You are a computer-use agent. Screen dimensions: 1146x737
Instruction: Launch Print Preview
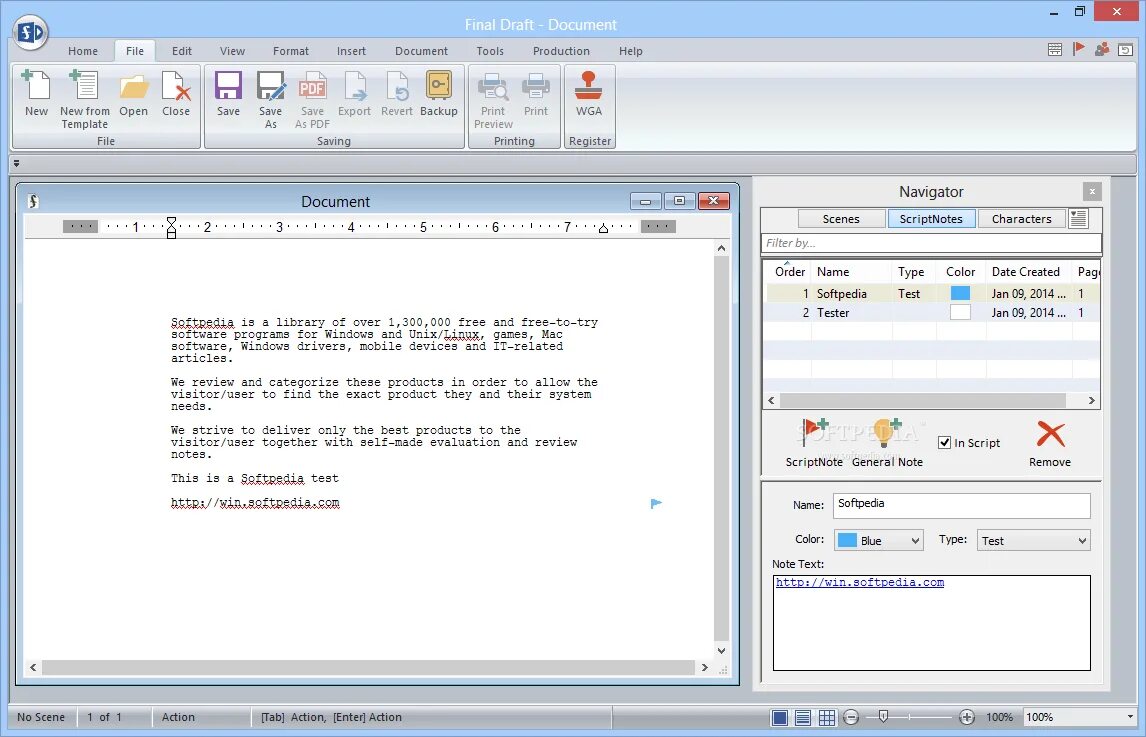point(493,99)
